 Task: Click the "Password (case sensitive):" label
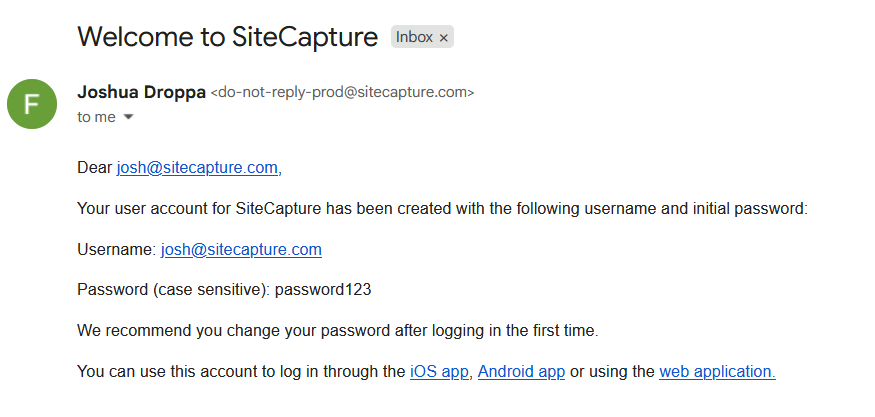[x=173, y=290]
